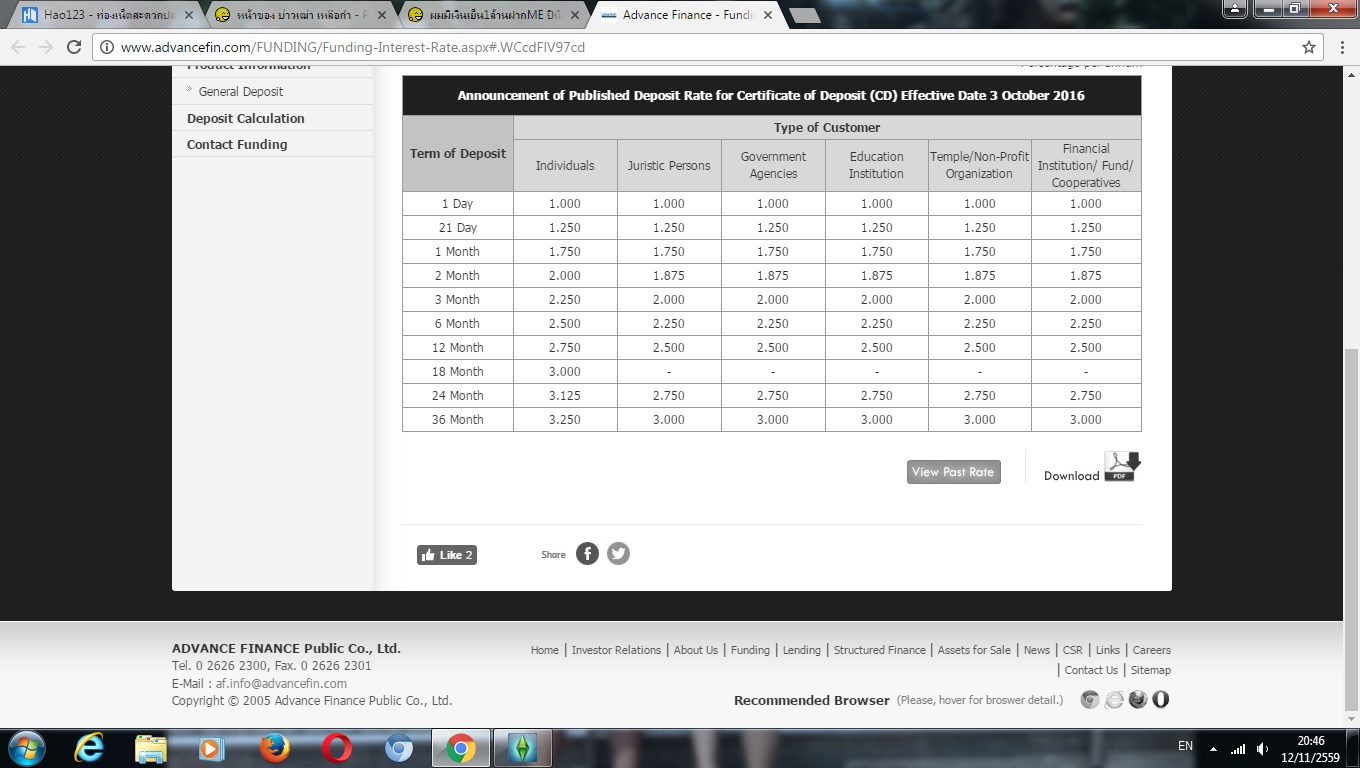The width and height of the screenshot is (1360, 768).
Task: Open Funding footer link
Action: pos(750,650)
